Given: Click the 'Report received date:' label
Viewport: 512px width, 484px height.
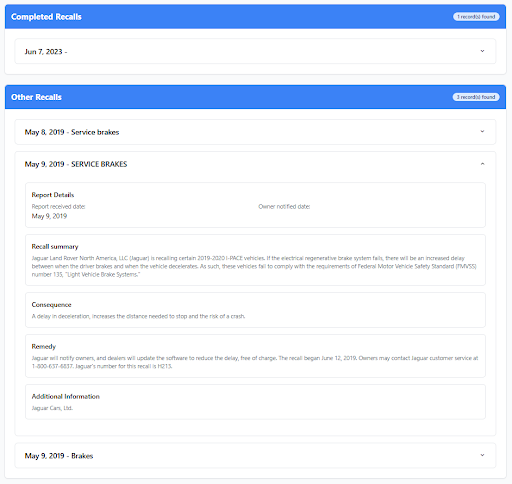Looking at the screenshot, I should pyautogui.click(x=58, y=206).
